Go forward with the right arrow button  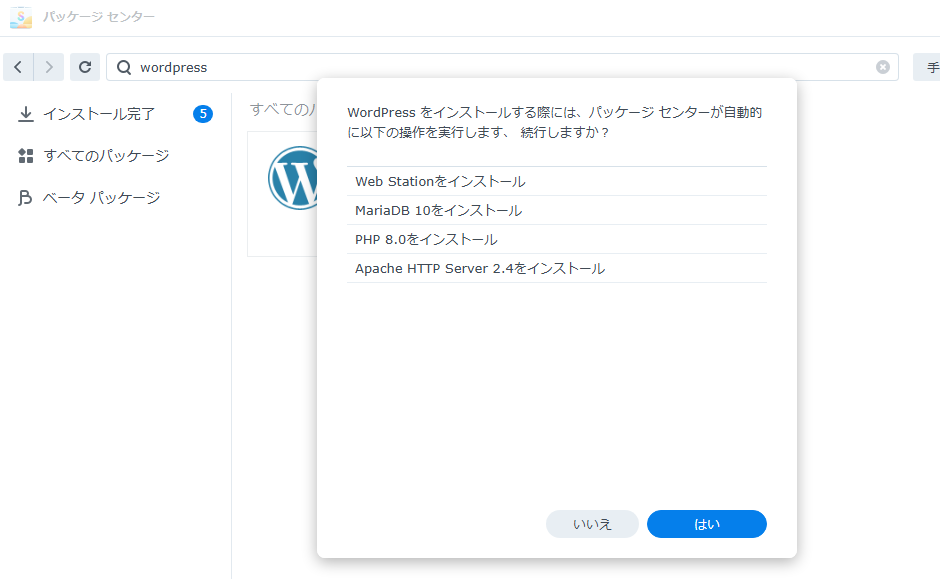49,67
